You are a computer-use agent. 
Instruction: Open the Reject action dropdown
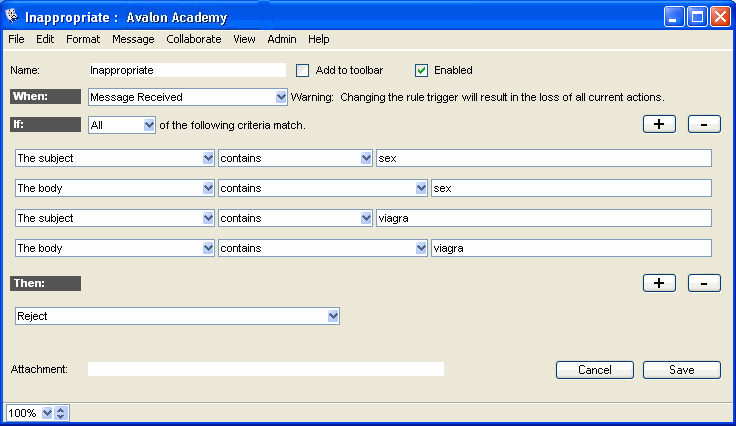pos(333,316)
